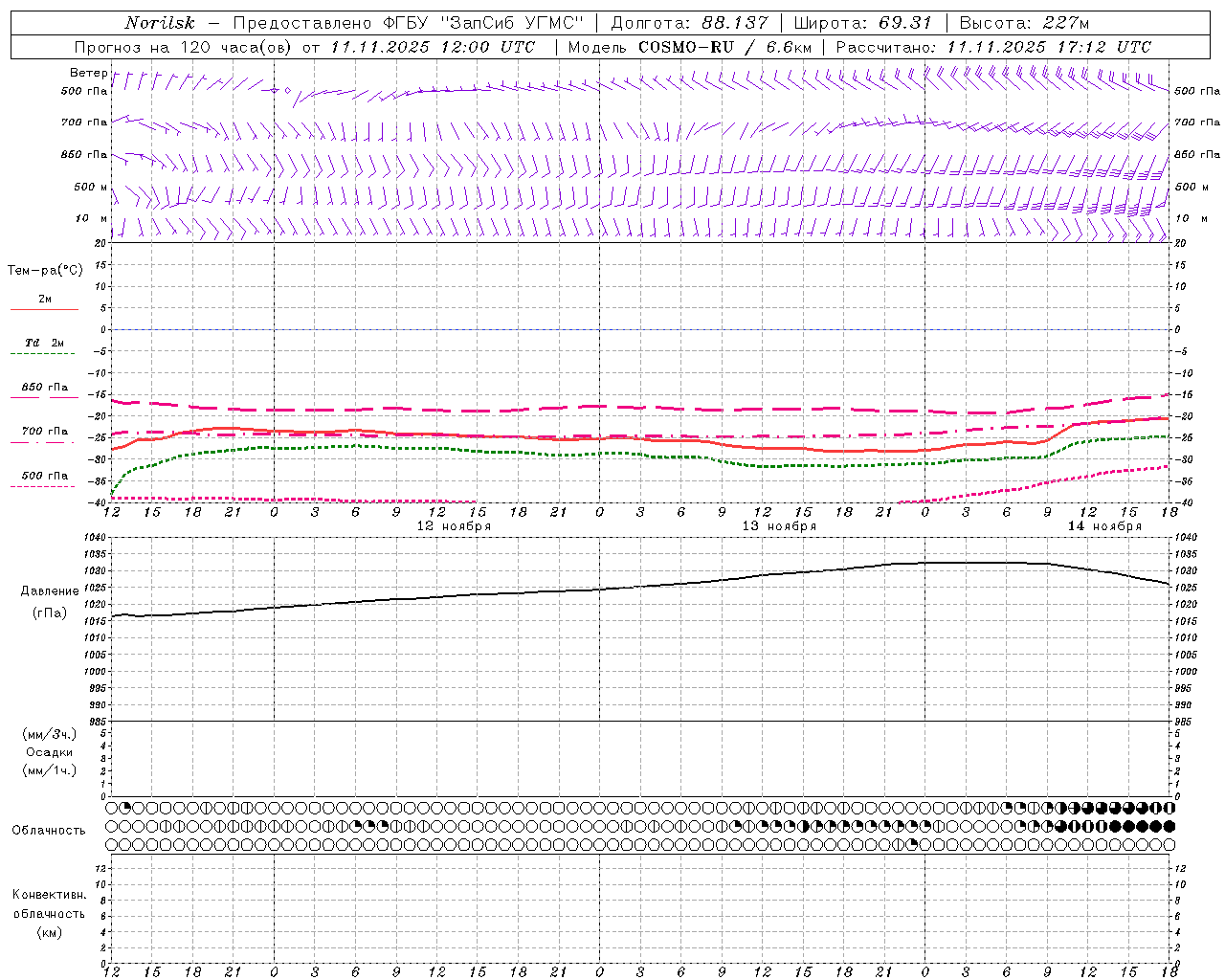Click the model name COSMO-RU / 6.6км
The height and width of the screenshot is (980, 1225).
724,47
